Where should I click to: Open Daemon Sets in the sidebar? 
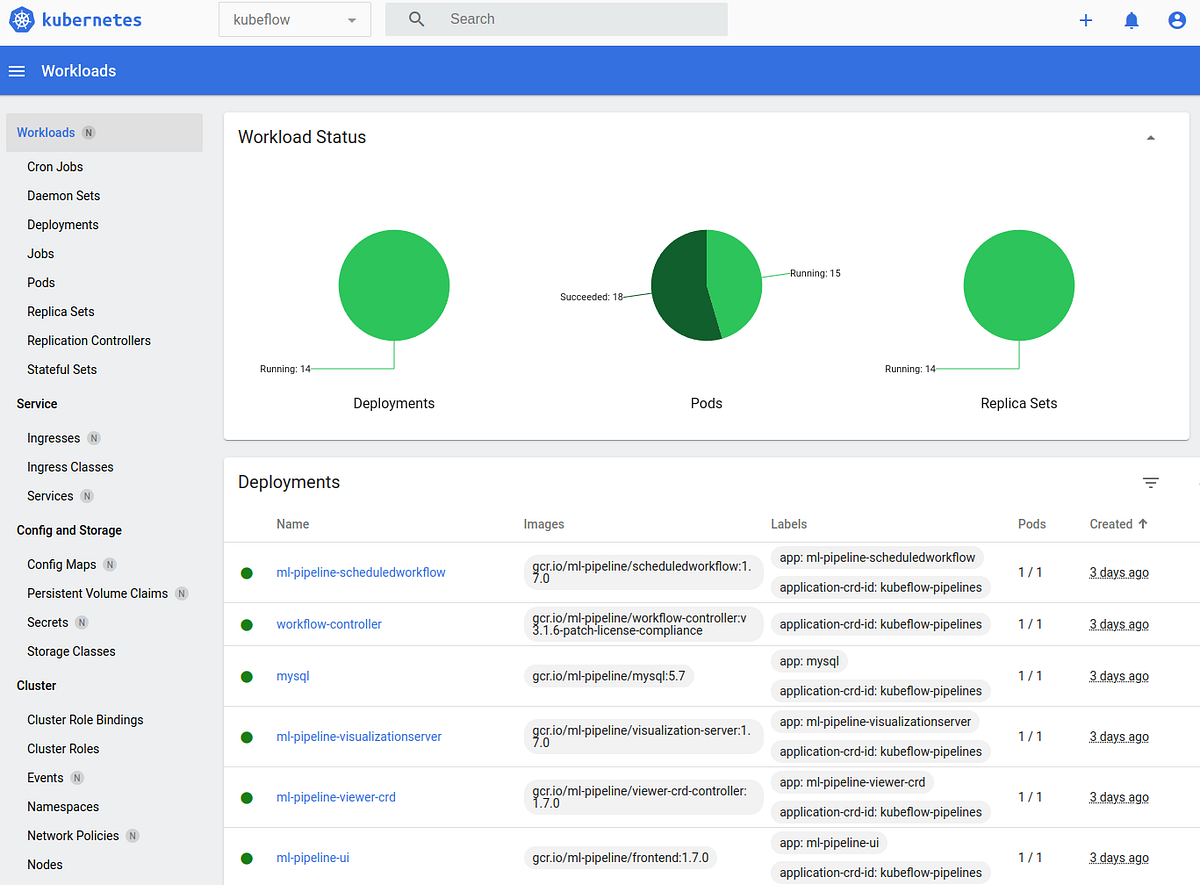[x=64, y=196]
